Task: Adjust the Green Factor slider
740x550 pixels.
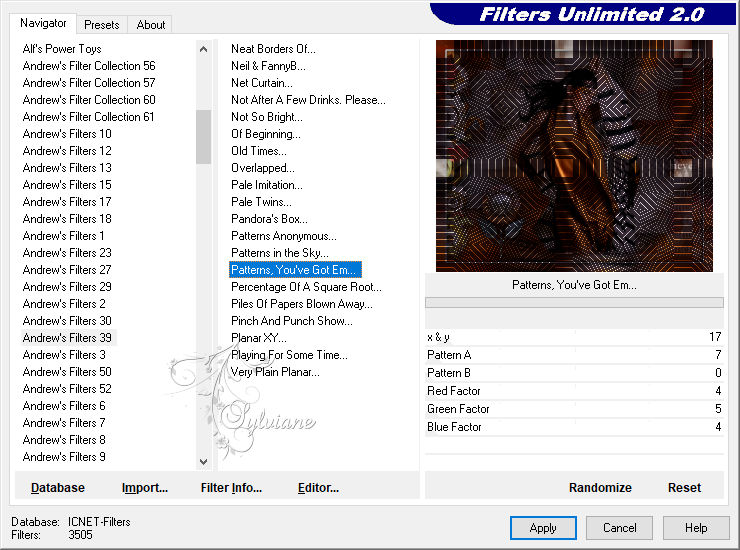Action: point(574,408)
